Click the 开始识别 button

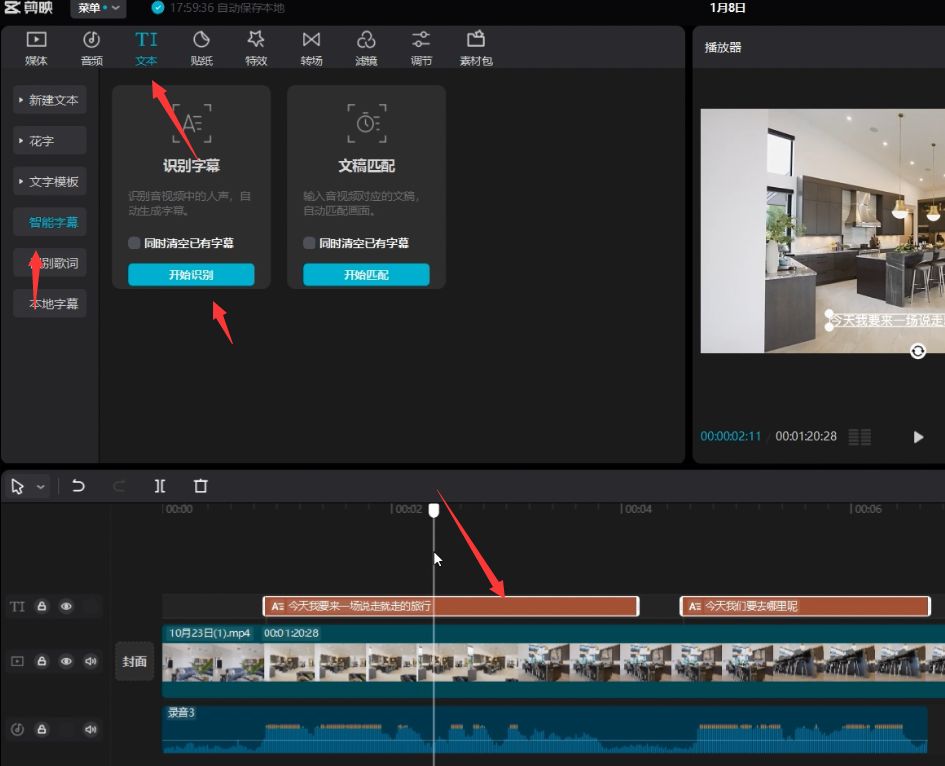[x=191, y=275]
